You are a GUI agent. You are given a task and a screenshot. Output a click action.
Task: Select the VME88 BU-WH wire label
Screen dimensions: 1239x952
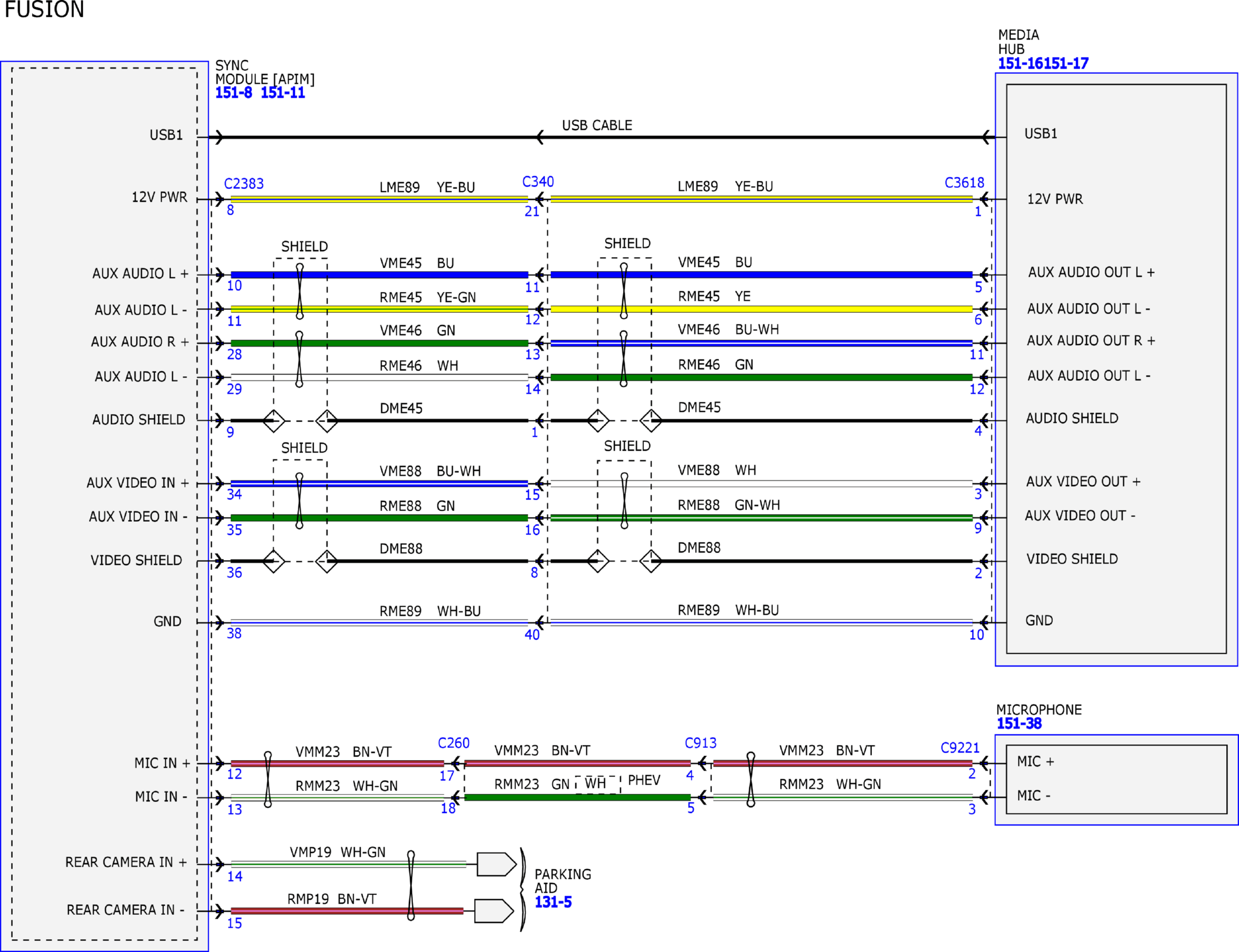pyautogui.click(x=430, y=471)
